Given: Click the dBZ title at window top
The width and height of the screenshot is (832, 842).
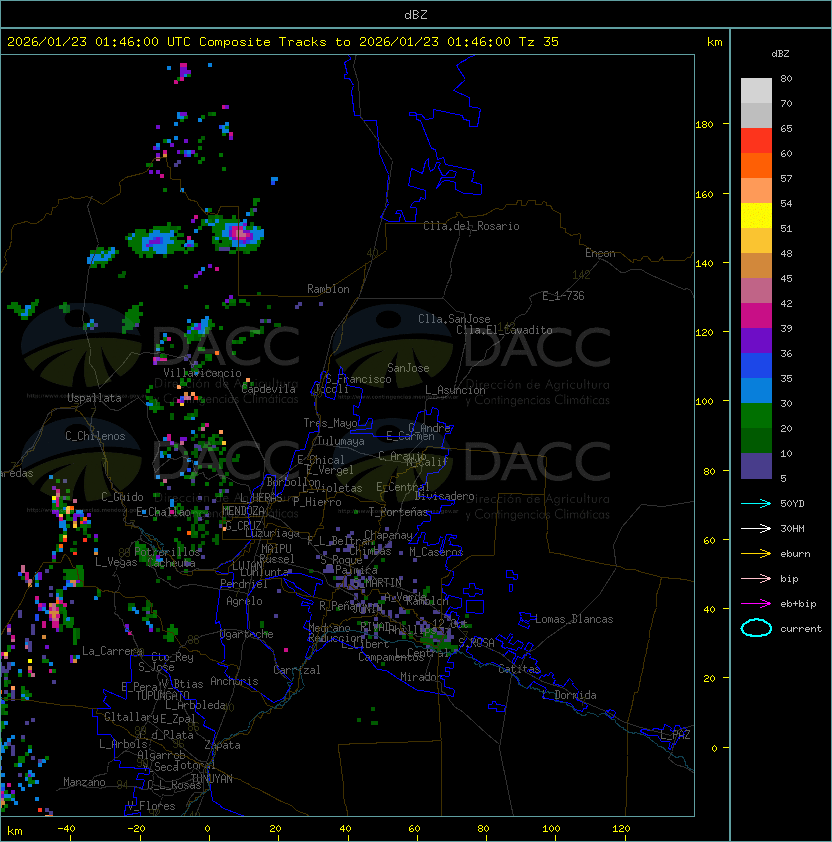Looking at the screenshot, I should [x=416, y=14].
